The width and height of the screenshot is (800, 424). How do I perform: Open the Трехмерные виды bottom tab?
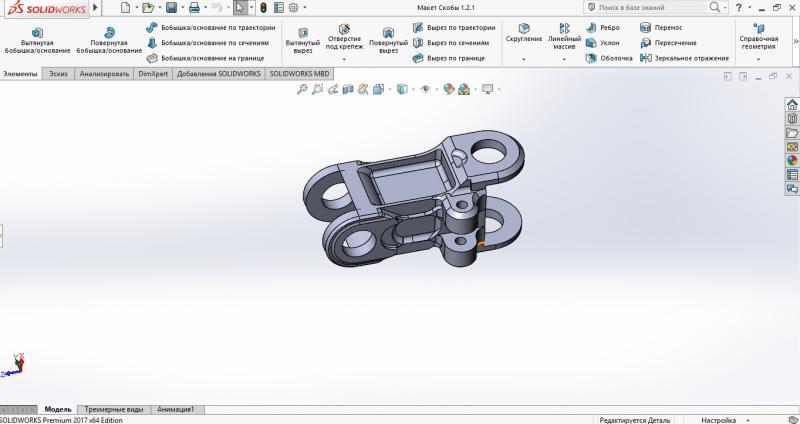click(x=113, y=409)
